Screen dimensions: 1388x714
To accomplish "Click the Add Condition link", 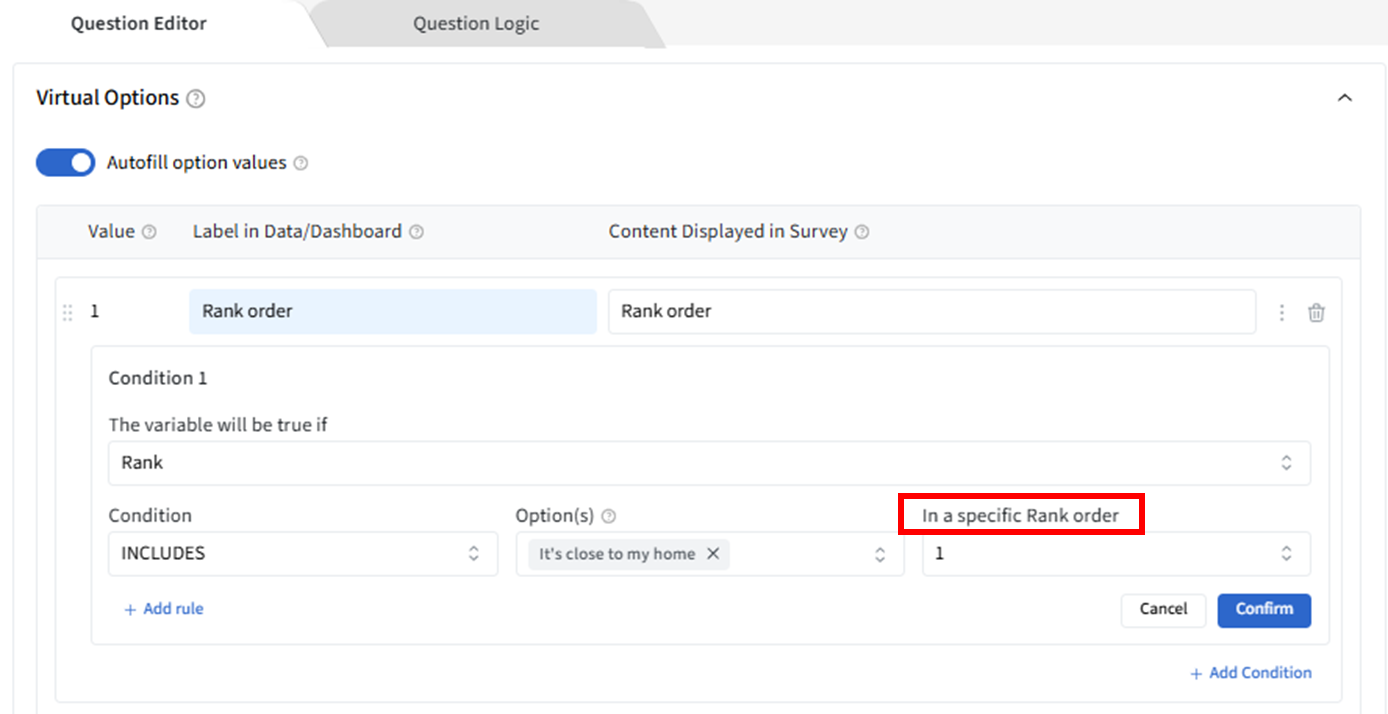I will click(1250, 673).
